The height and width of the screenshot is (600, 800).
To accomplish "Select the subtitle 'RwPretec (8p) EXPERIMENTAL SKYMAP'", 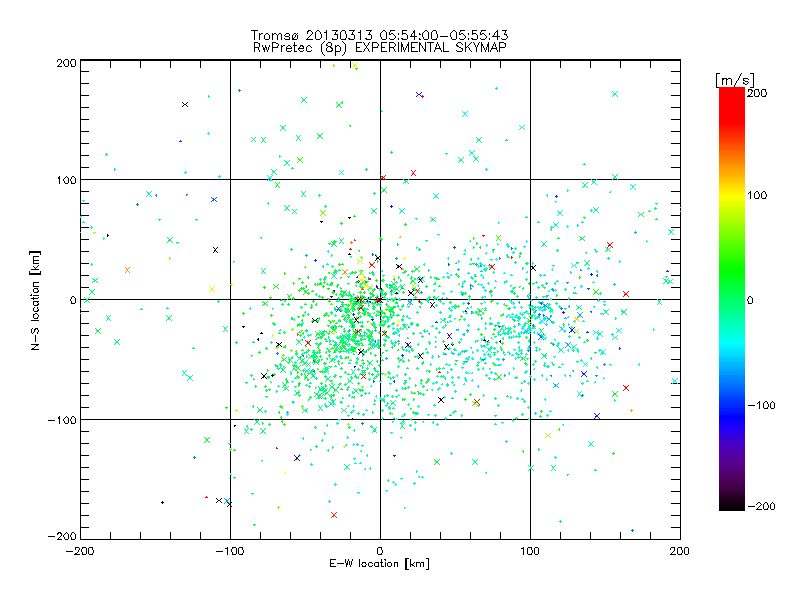I will 380,48.
